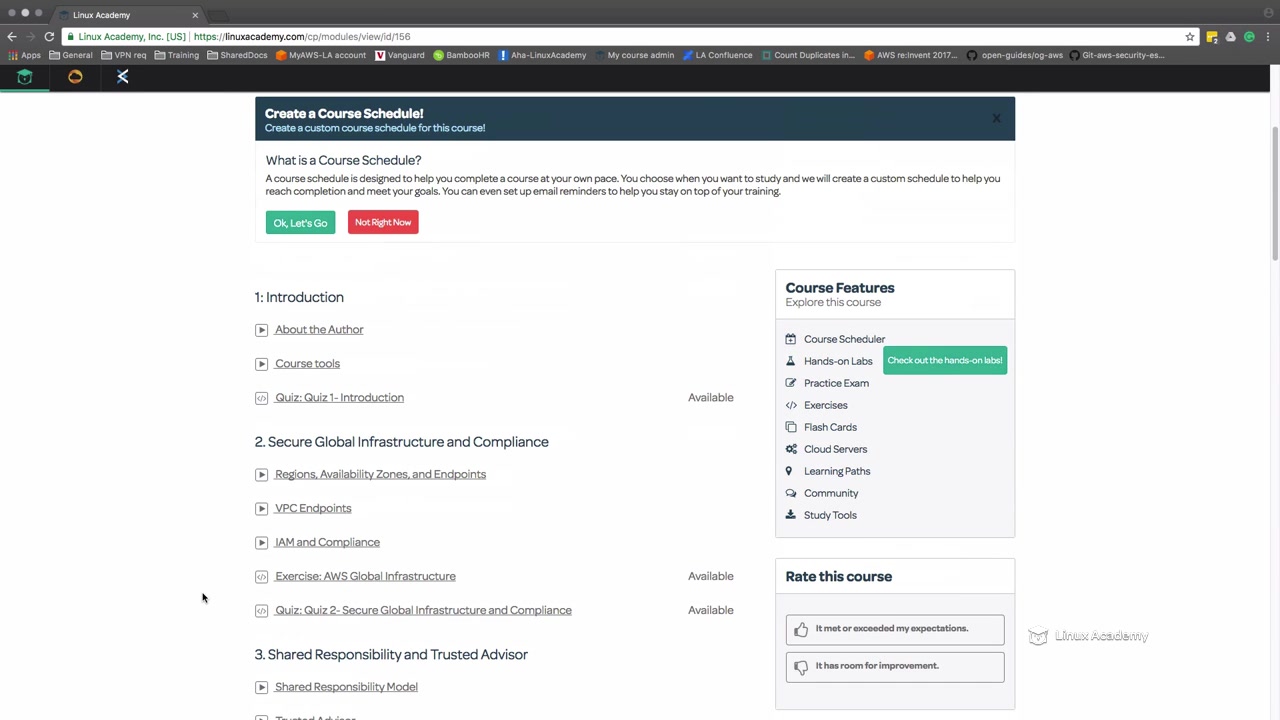Start Quiz 2- Secure Global Infrastructure and Compliance
The width and height of the screenshot is (1280, 720).
[x=423, y=611]
